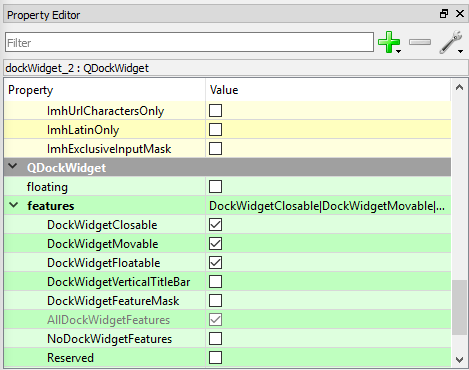Select the DockWidgetVerticalTitleBar property name

pyautogui.click(x=119, y=282)
